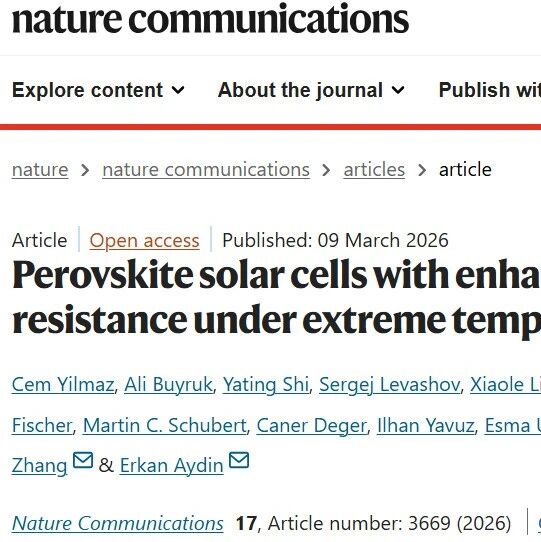
Task: Click author Sergej Levashov
Action: (390, 384)
